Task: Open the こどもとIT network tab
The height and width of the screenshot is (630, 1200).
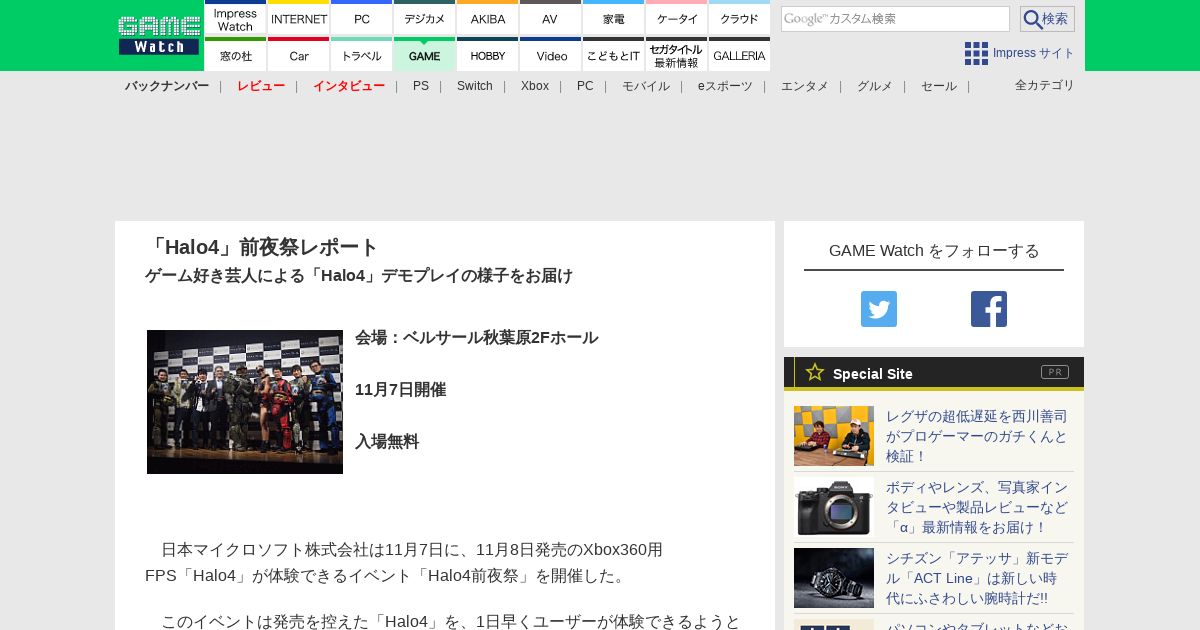Action: click(x=613, y=55)
